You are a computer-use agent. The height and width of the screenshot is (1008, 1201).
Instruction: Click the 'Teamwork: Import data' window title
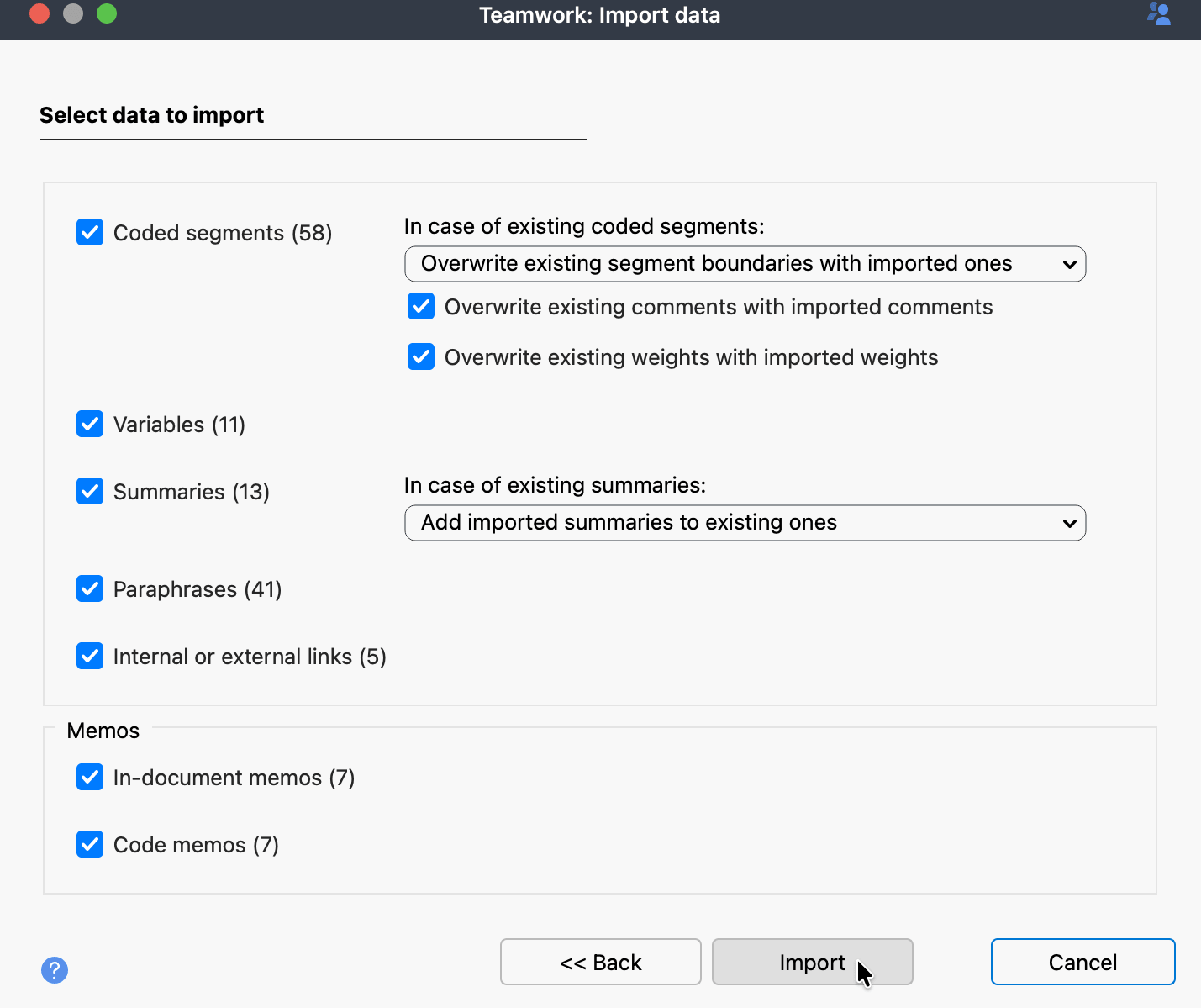(x=600, y=15)
